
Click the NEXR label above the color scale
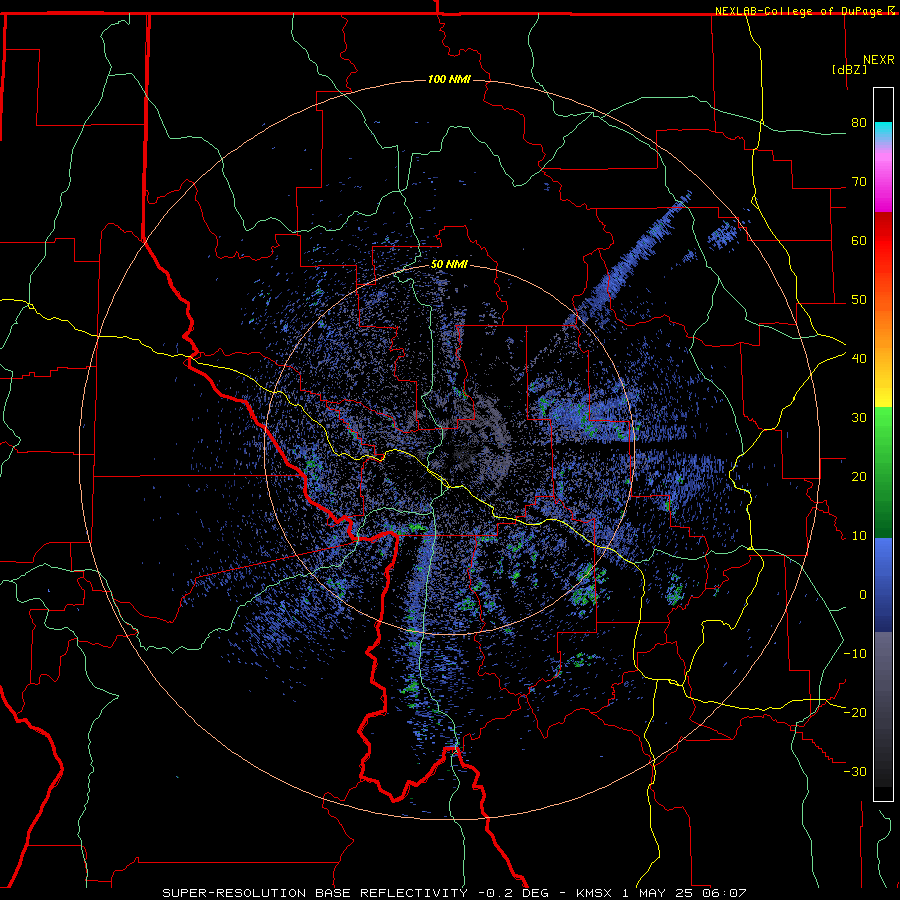(879, 60)
